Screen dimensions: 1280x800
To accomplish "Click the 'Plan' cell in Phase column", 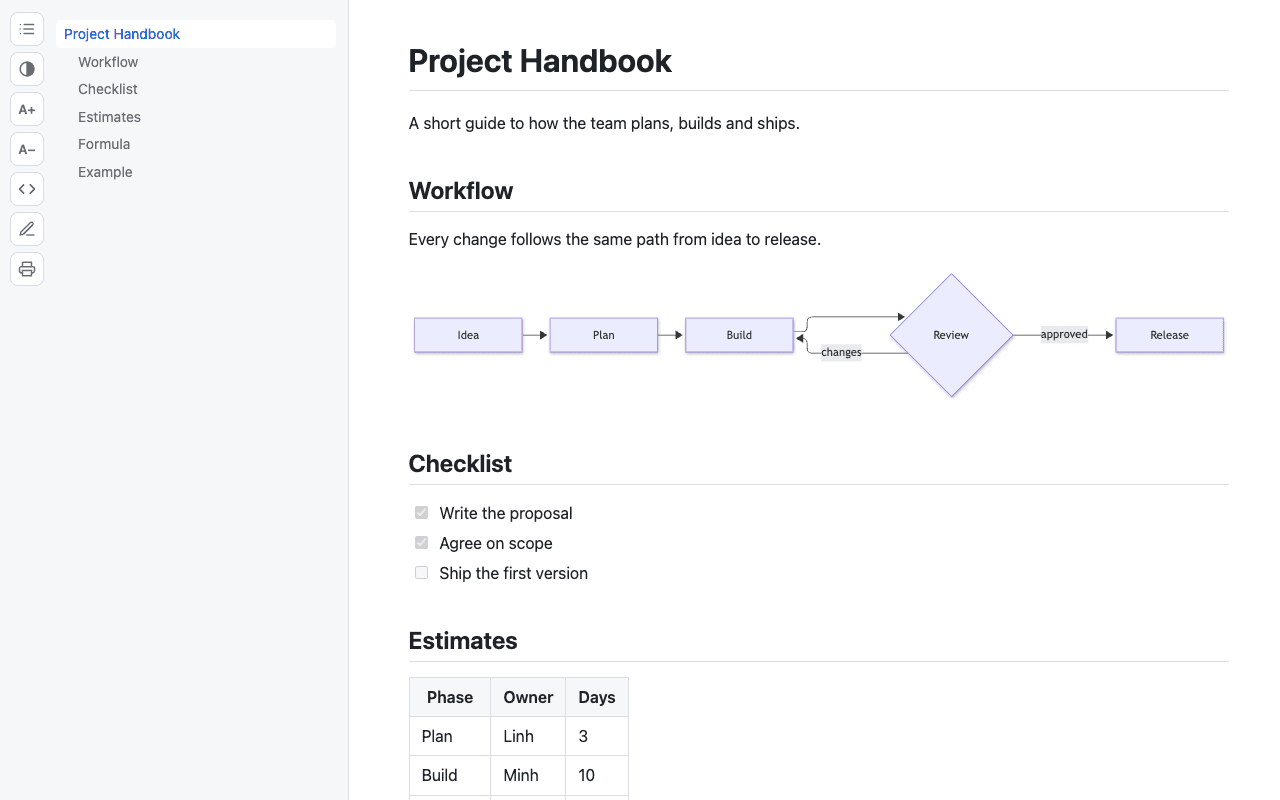I will click(x=450, y=736).
